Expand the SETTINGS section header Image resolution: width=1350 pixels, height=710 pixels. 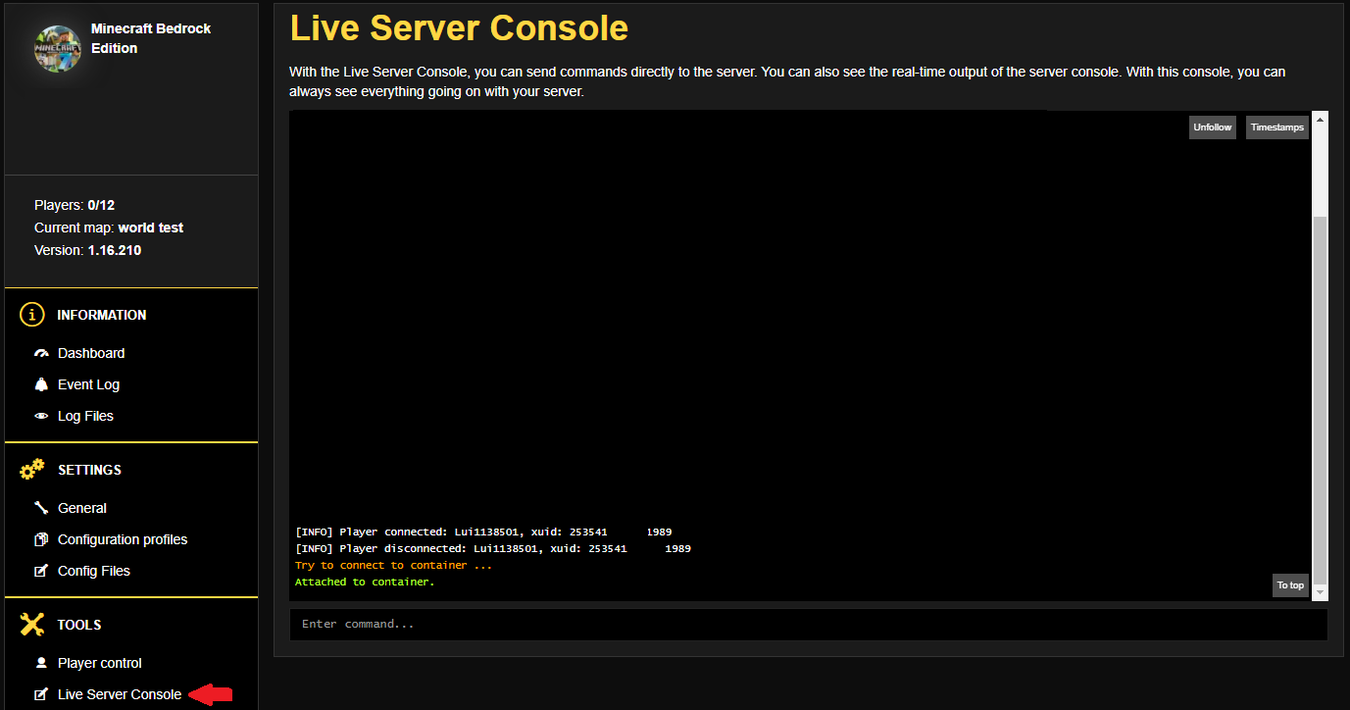click(x=89, y=470)
